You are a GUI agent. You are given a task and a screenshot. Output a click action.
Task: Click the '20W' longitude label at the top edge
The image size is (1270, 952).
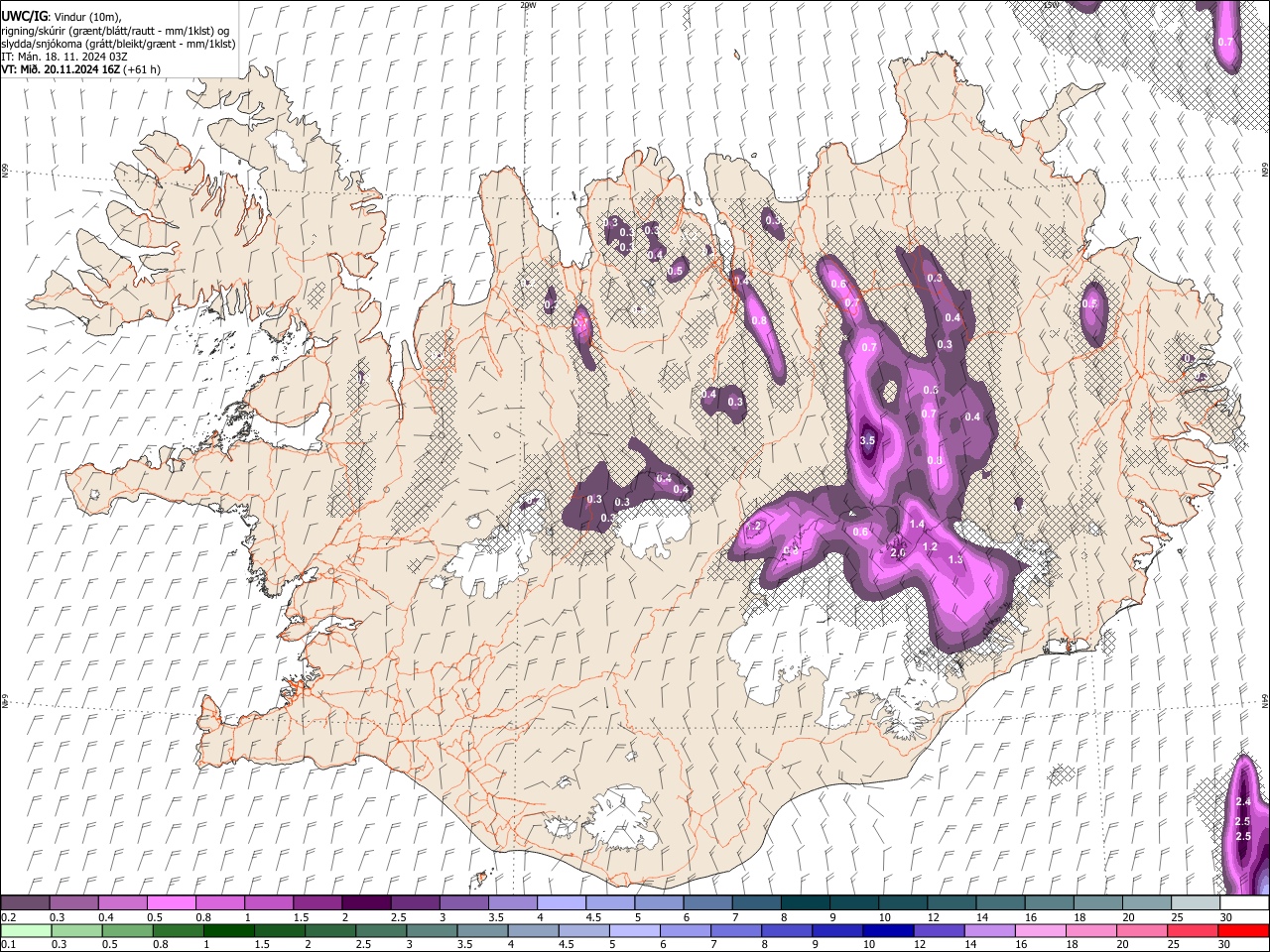point(527,5)
